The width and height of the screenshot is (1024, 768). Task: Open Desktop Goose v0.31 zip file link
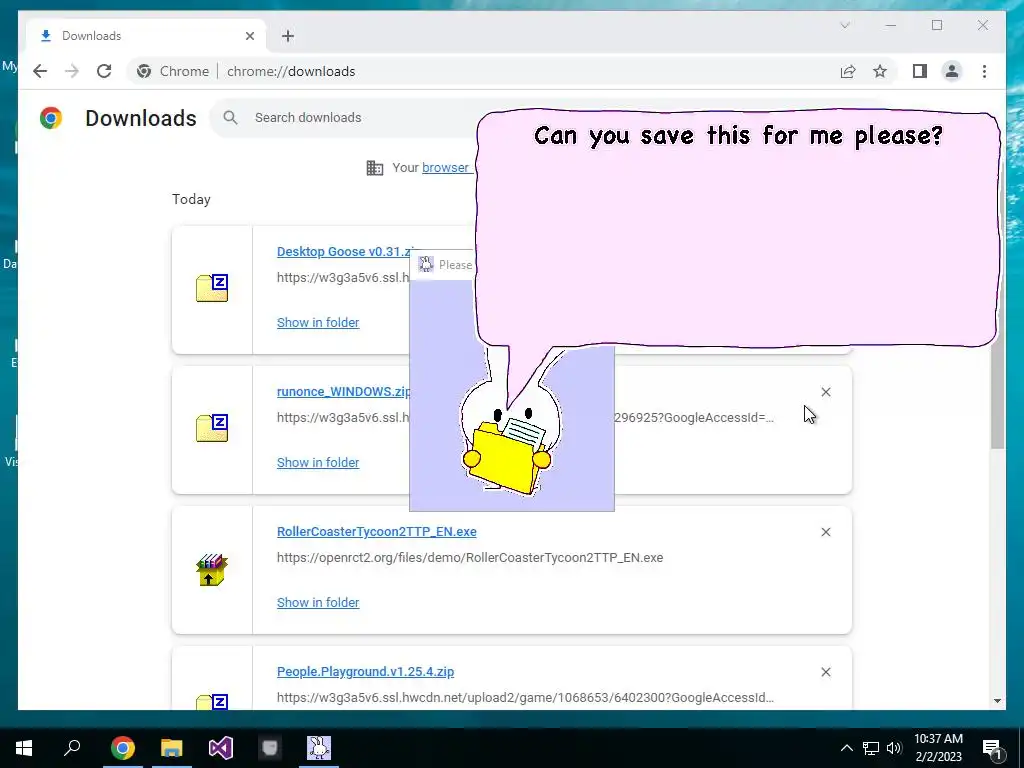[x=345, y=251]
